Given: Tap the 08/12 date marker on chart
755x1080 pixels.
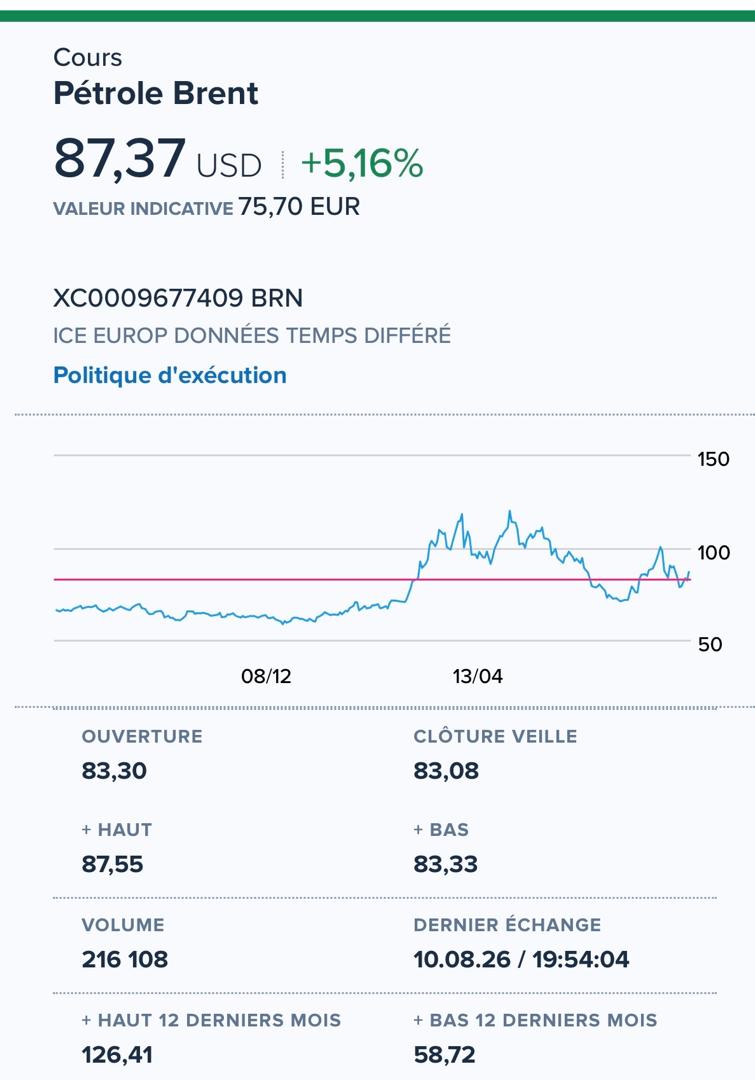Looking at the screenshot, I should click(266, 676).
